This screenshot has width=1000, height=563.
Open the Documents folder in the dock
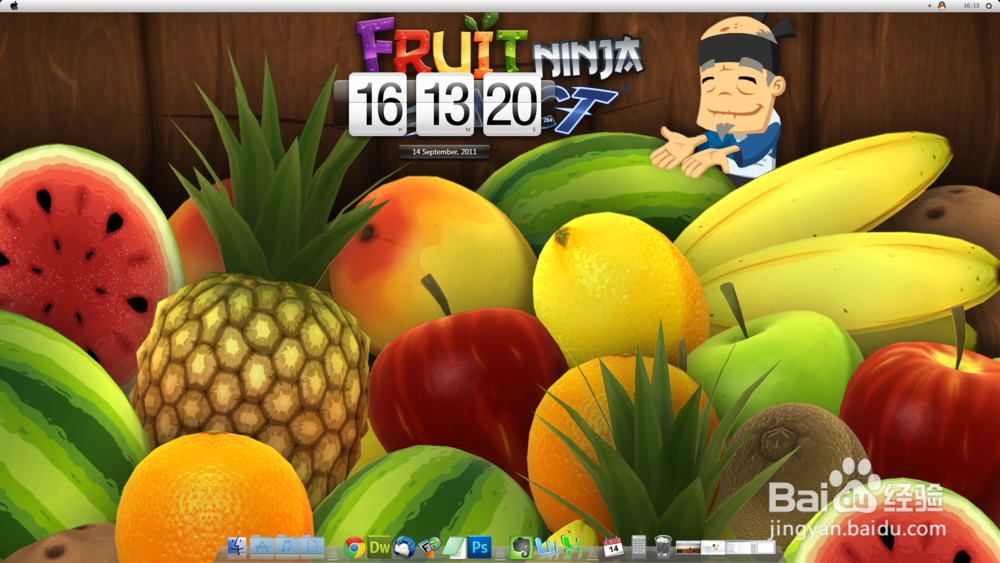point(311,546)
